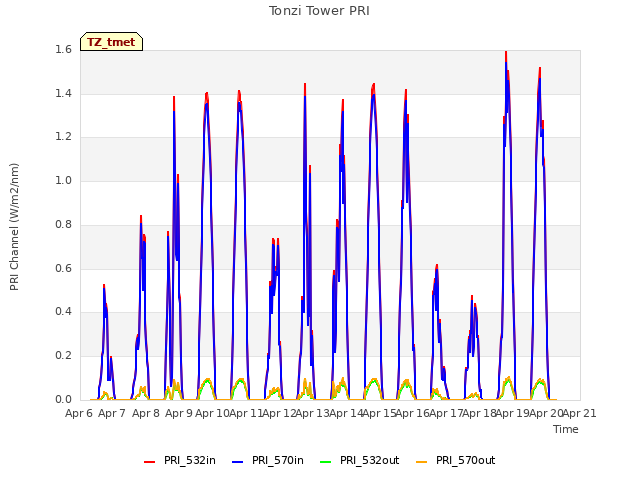
Task: Click the 0.6 y-axis tick label
Action: point(63,268)
